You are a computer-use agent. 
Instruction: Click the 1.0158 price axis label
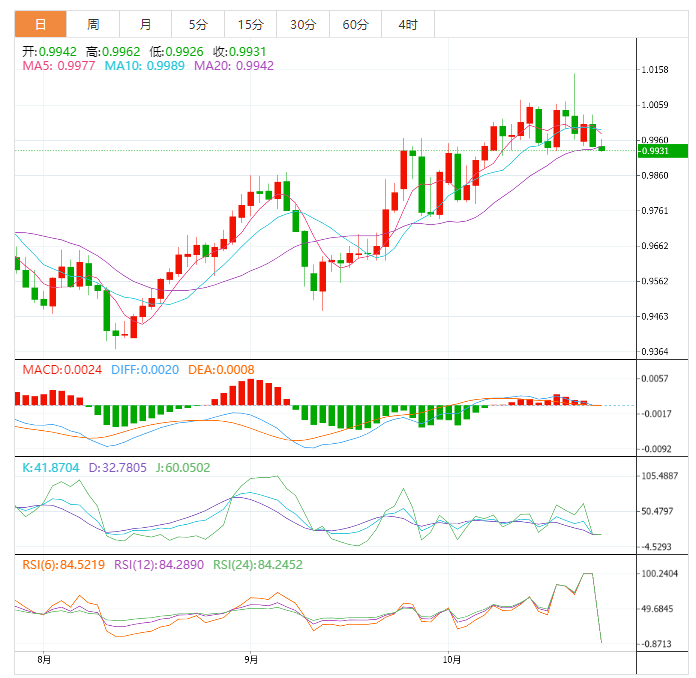click(x=655, y=70)
